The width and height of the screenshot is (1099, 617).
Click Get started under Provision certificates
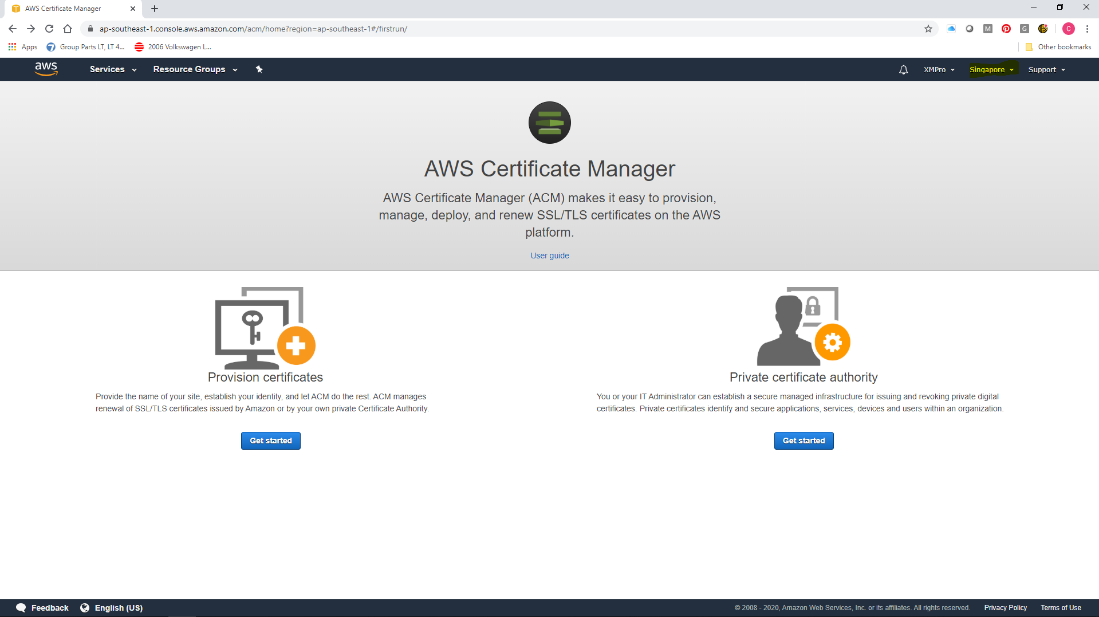coord(271,440)
